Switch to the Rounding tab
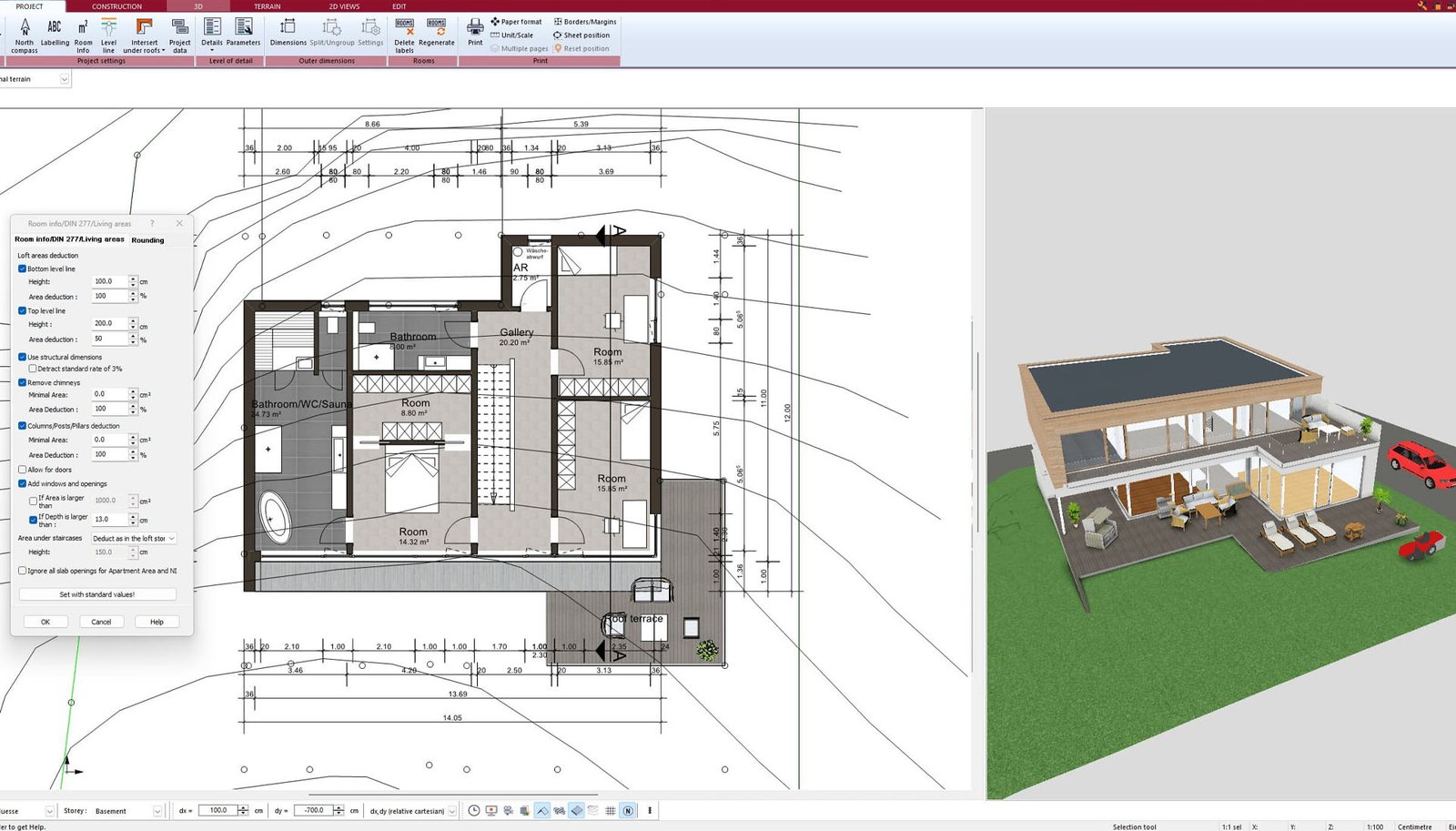The height and width of the screenshot is (831, 1456). tap(147, 240)
